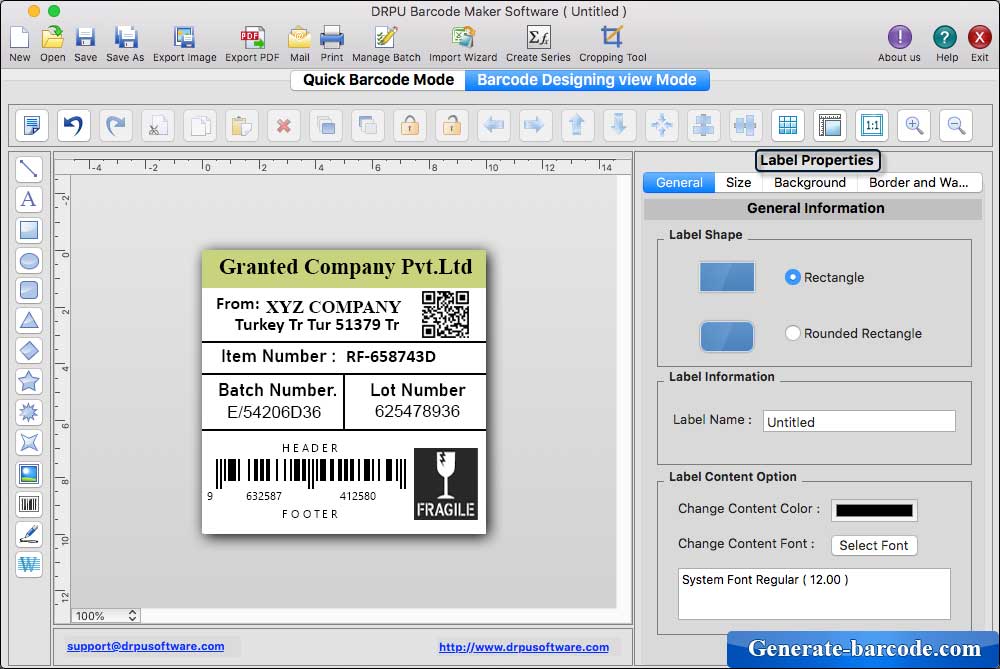The height and width of the screenshot is (669, 1000).
Task: Select the Rounded Rectangle shape tool
Action: pyautogui.click(x=29, y=291)
